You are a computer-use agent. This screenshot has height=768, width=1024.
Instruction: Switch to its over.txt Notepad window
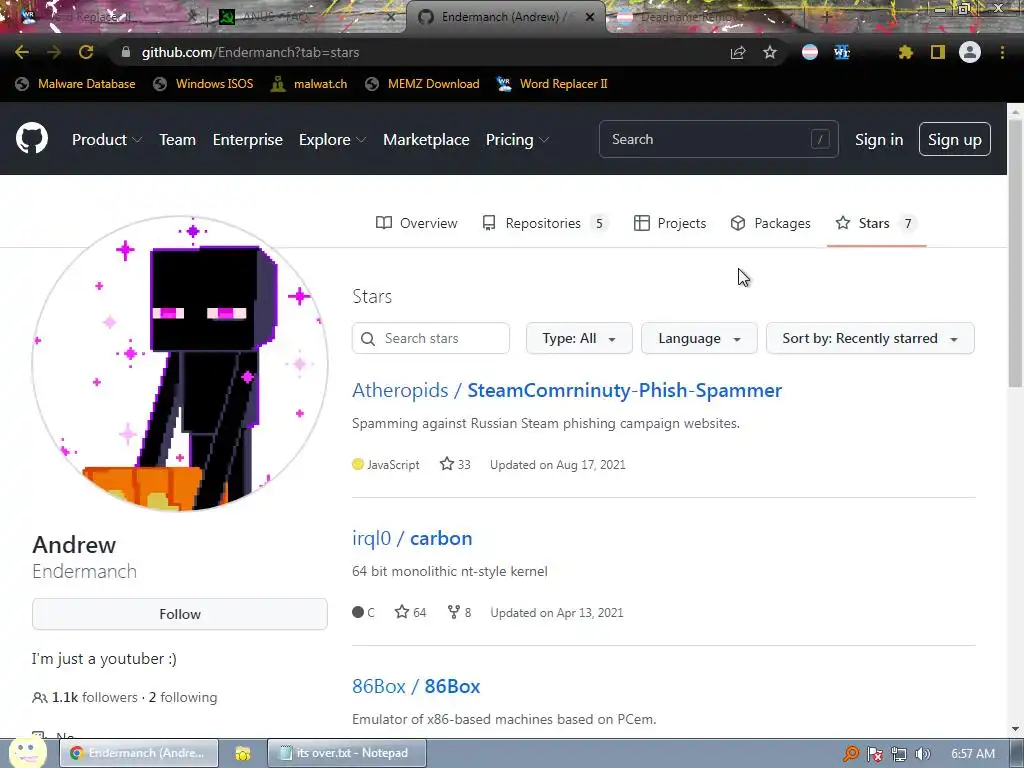click(347, 753)
